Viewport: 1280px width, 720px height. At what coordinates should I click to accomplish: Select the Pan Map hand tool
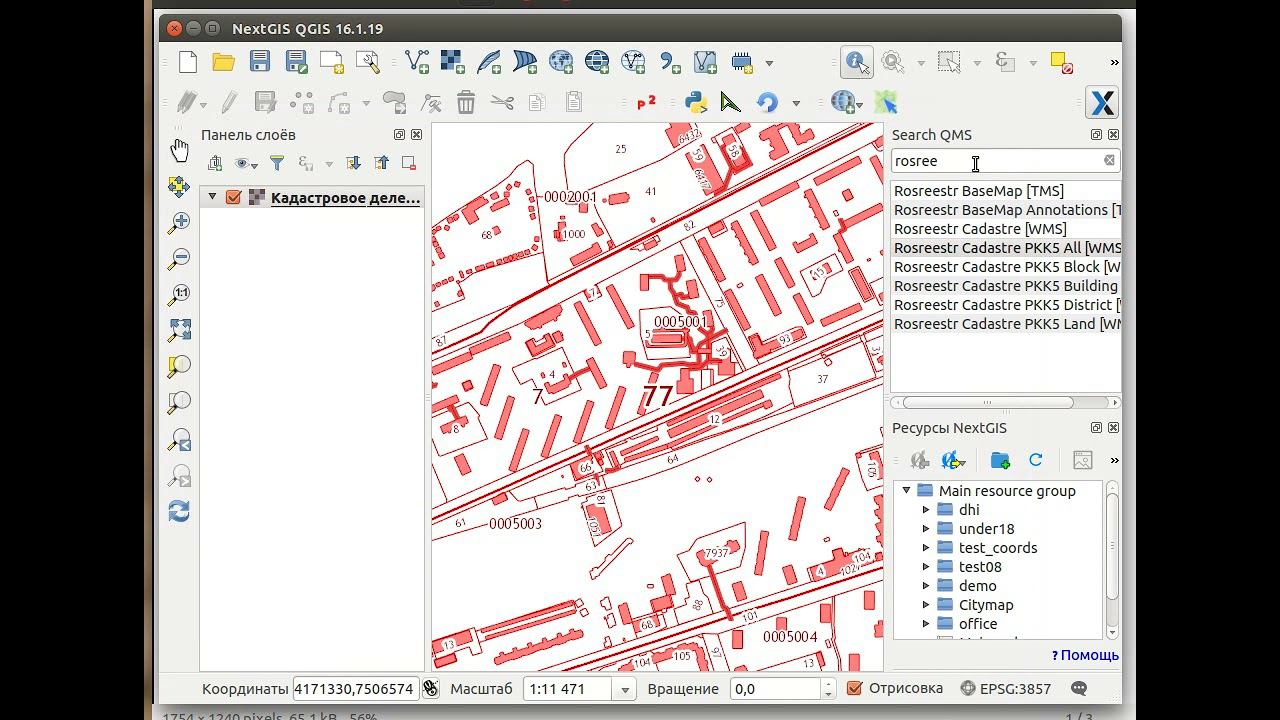click(179, 150)
